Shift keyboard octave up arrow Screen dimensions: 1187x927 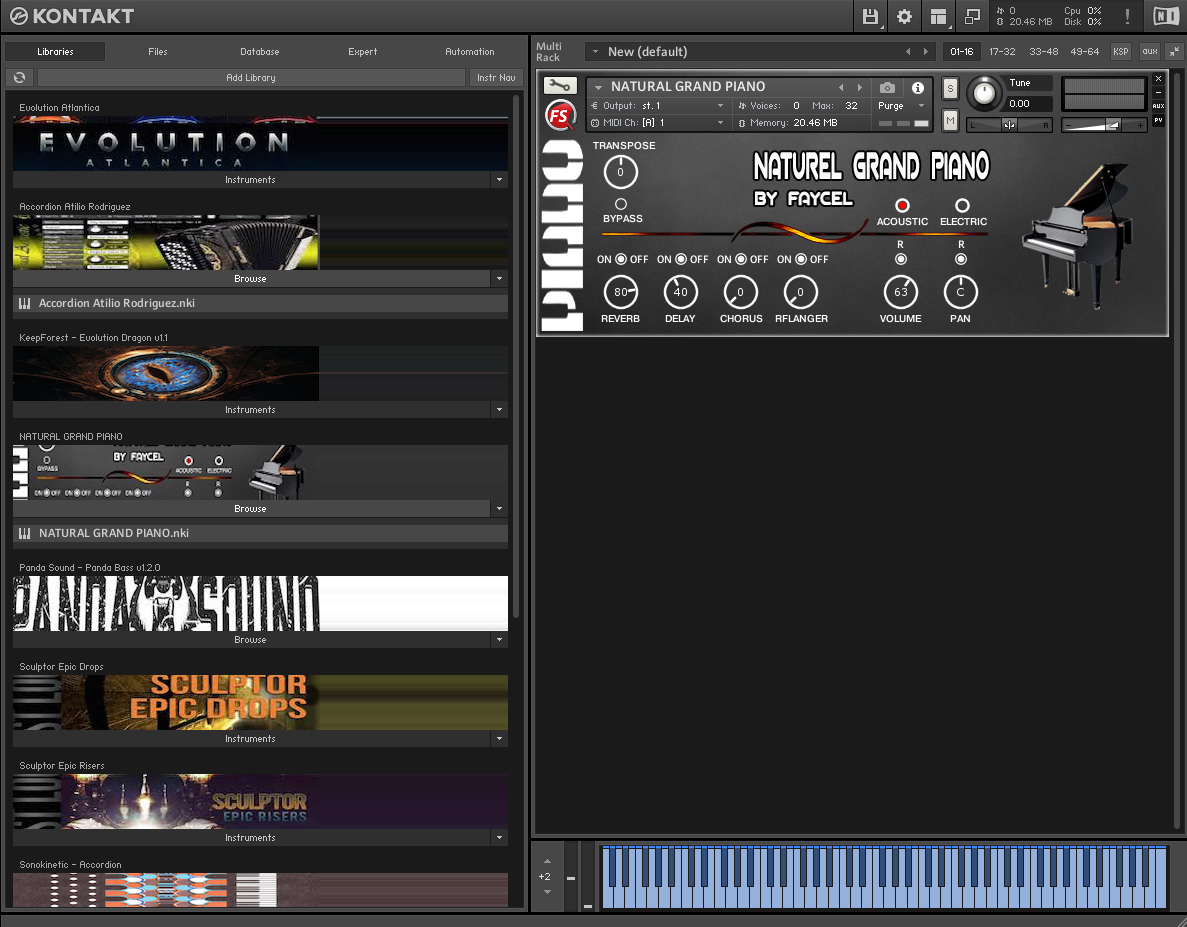(547, 861)
